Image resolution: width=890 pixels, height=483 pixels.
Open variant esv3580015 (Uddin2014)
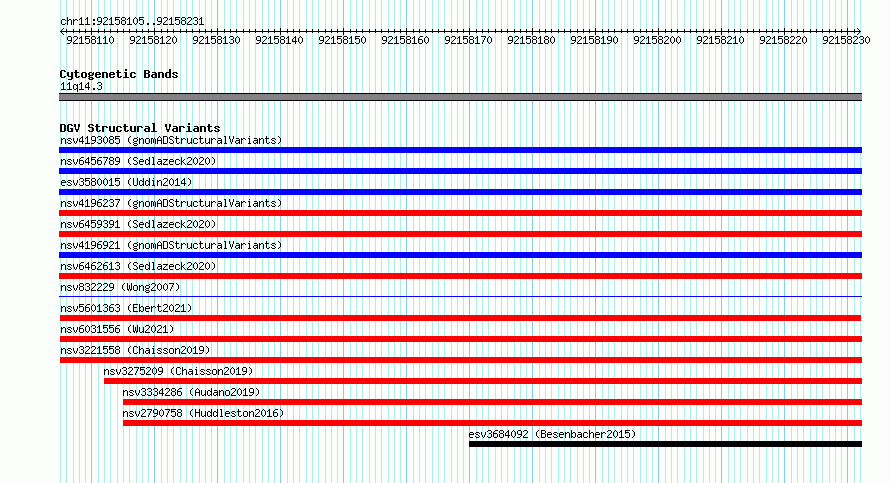coord(126,182)
